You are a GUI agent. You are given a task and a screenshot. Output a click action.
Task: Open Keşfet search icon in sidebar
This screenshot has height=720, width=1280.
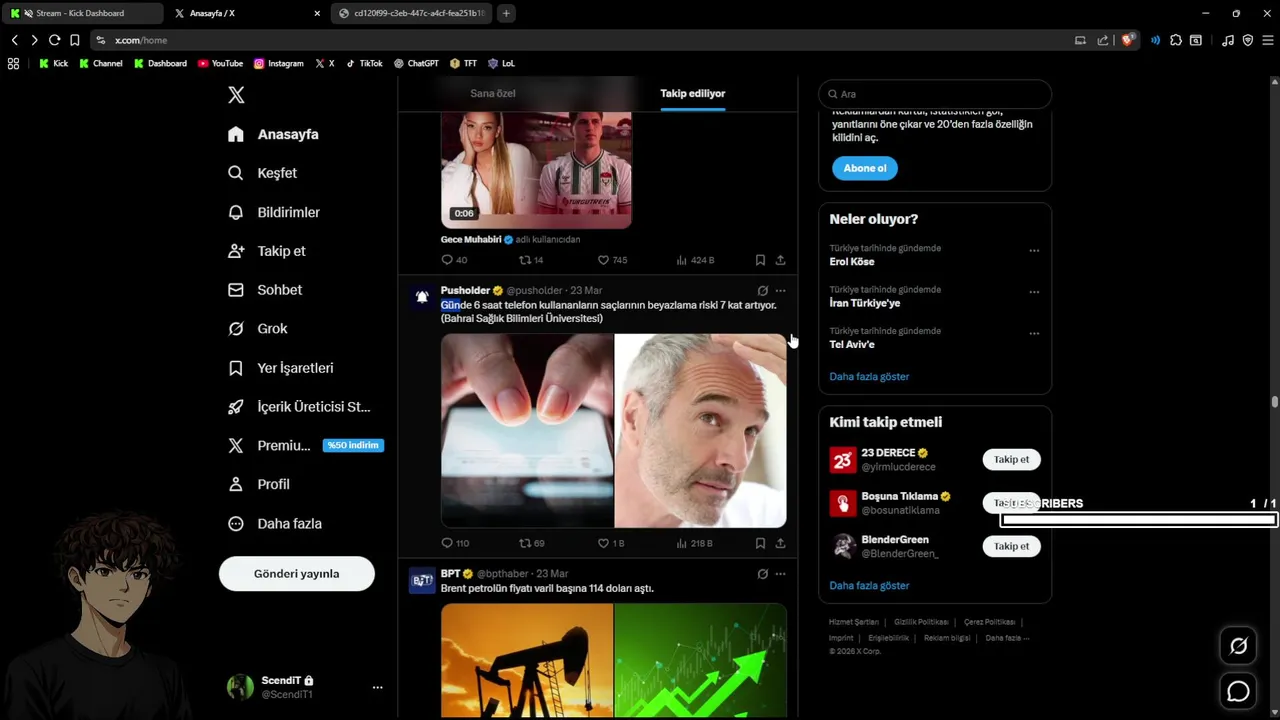236,173
